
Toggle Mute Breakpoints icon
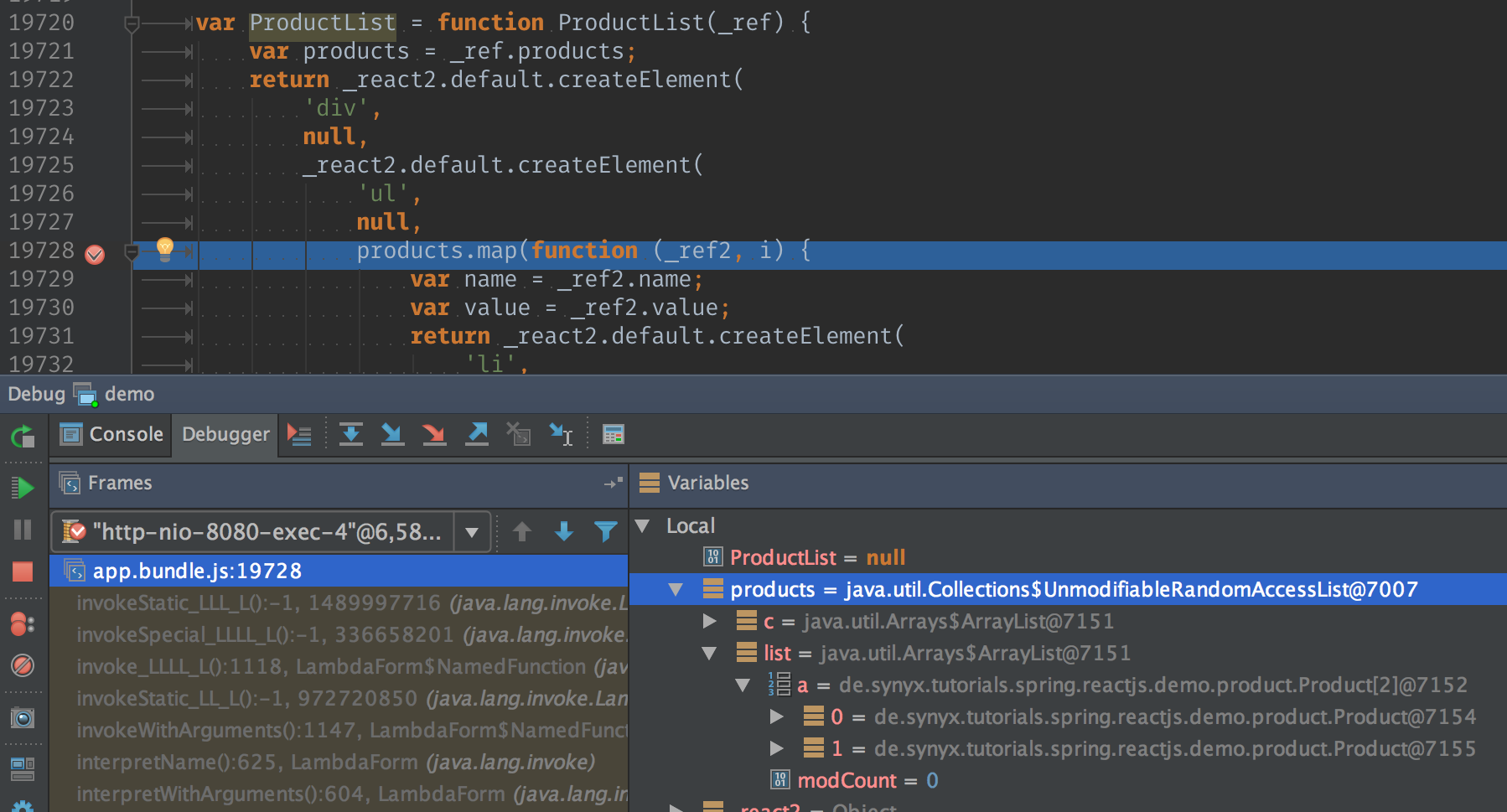[x=23, y=666]
